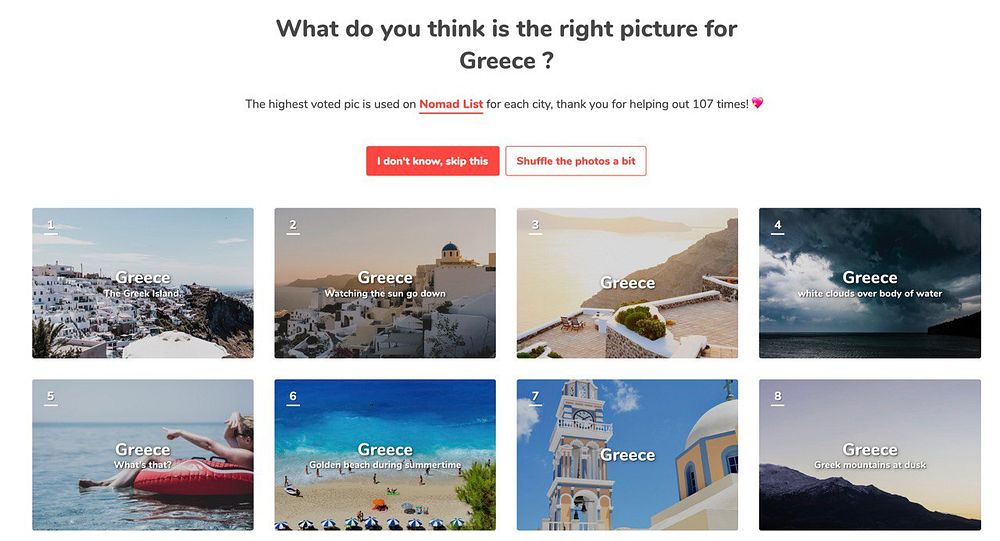The width and height of the screenshot is (1000, 541).
Task: Click the pink heart emoji after thank-you text
Action: click(757, 103)
